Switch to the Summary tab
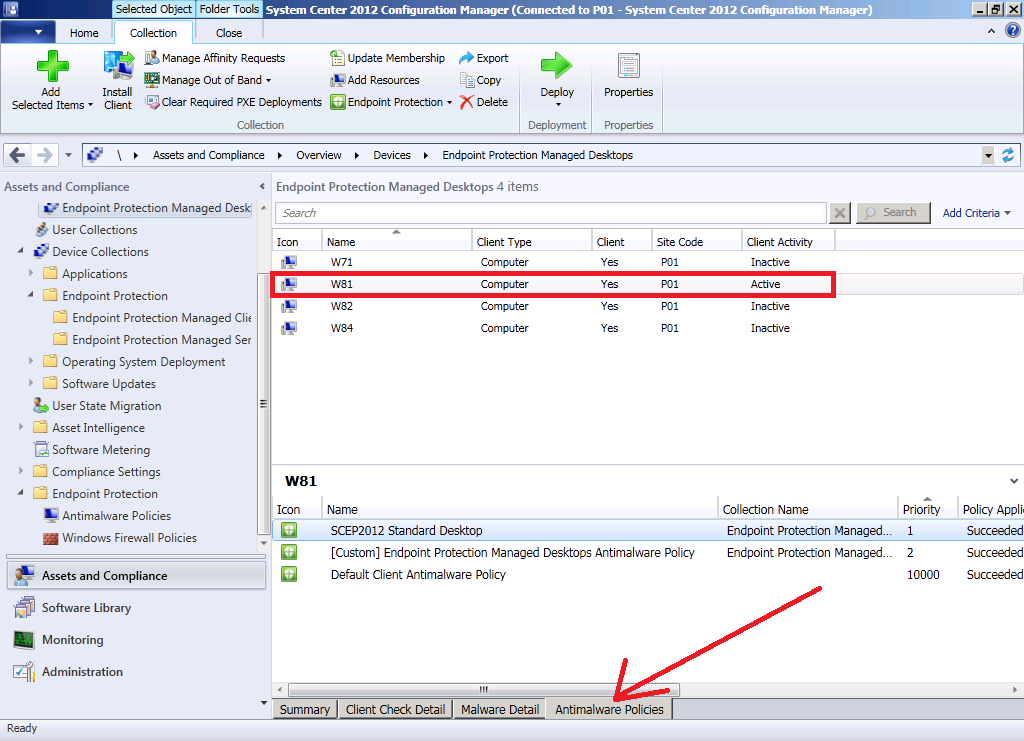This screenshot has height=741, width=1024. pos(305,709)
